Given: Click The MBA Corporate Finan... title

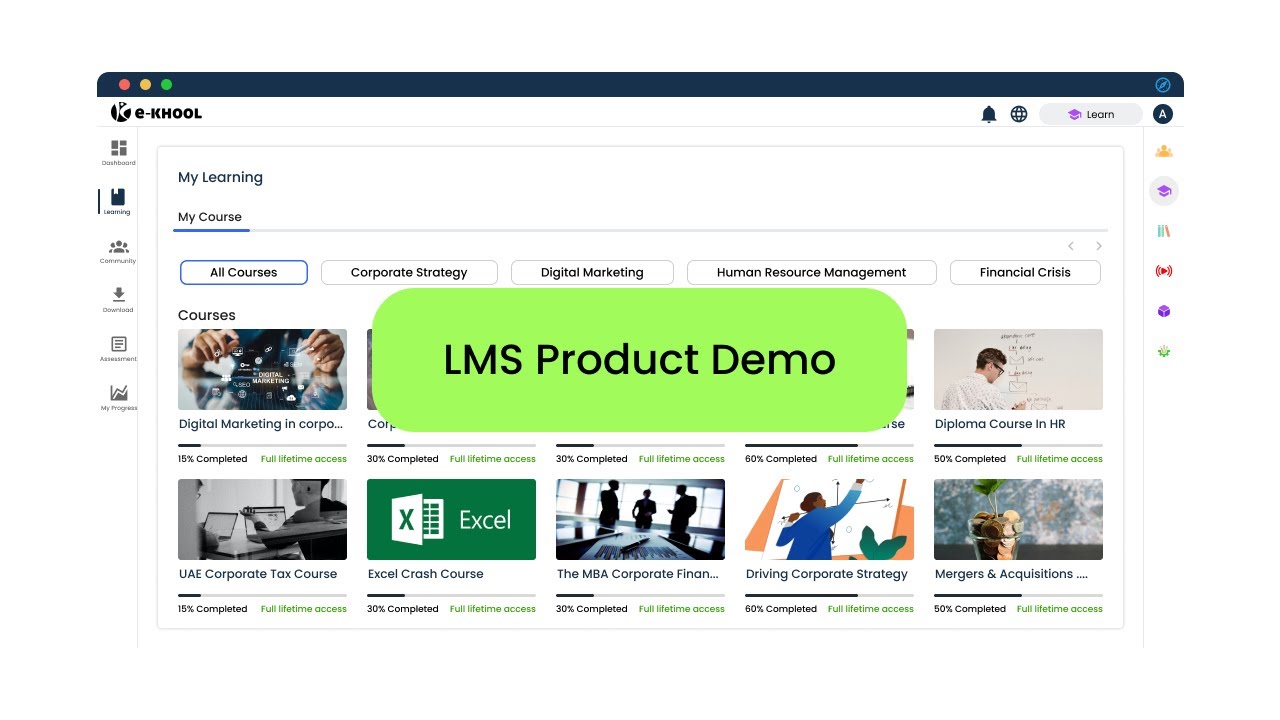Looking at the screenshot, I should point(638,574).
